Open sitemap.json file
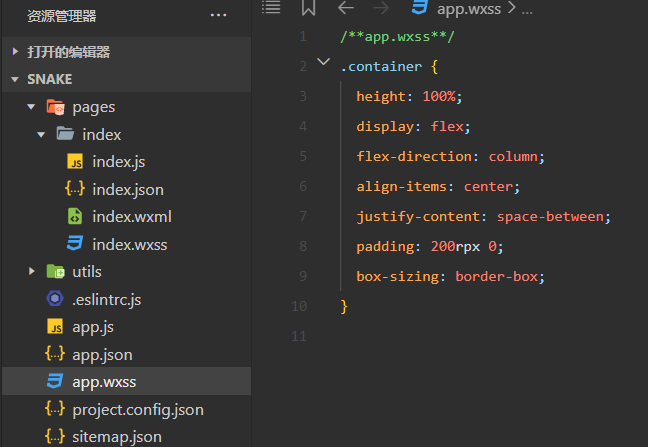This screenshot has width=648, height=447. [x=117, y=437]
